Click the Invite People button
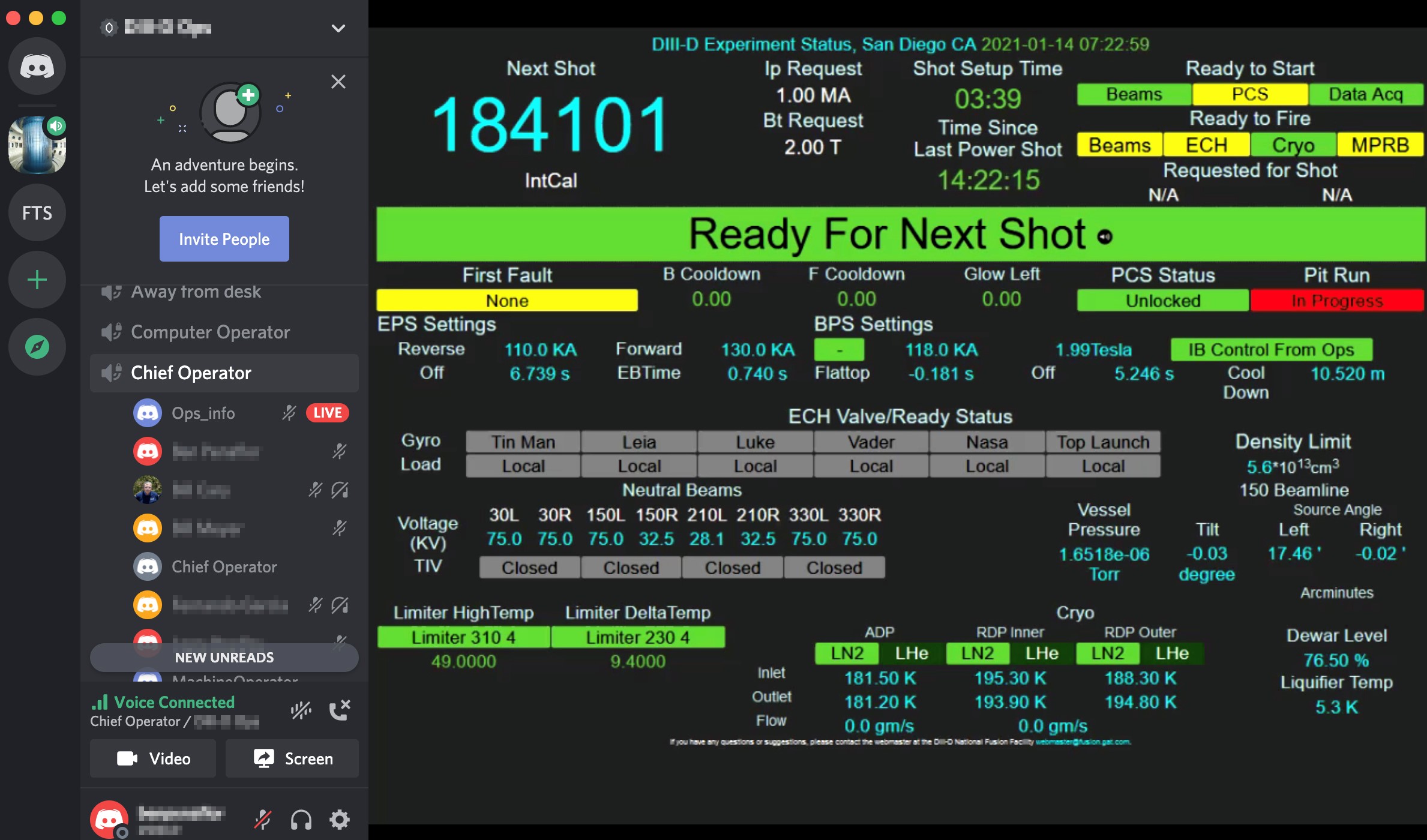Screen dimensions: 1427x840 coord(224,239)
